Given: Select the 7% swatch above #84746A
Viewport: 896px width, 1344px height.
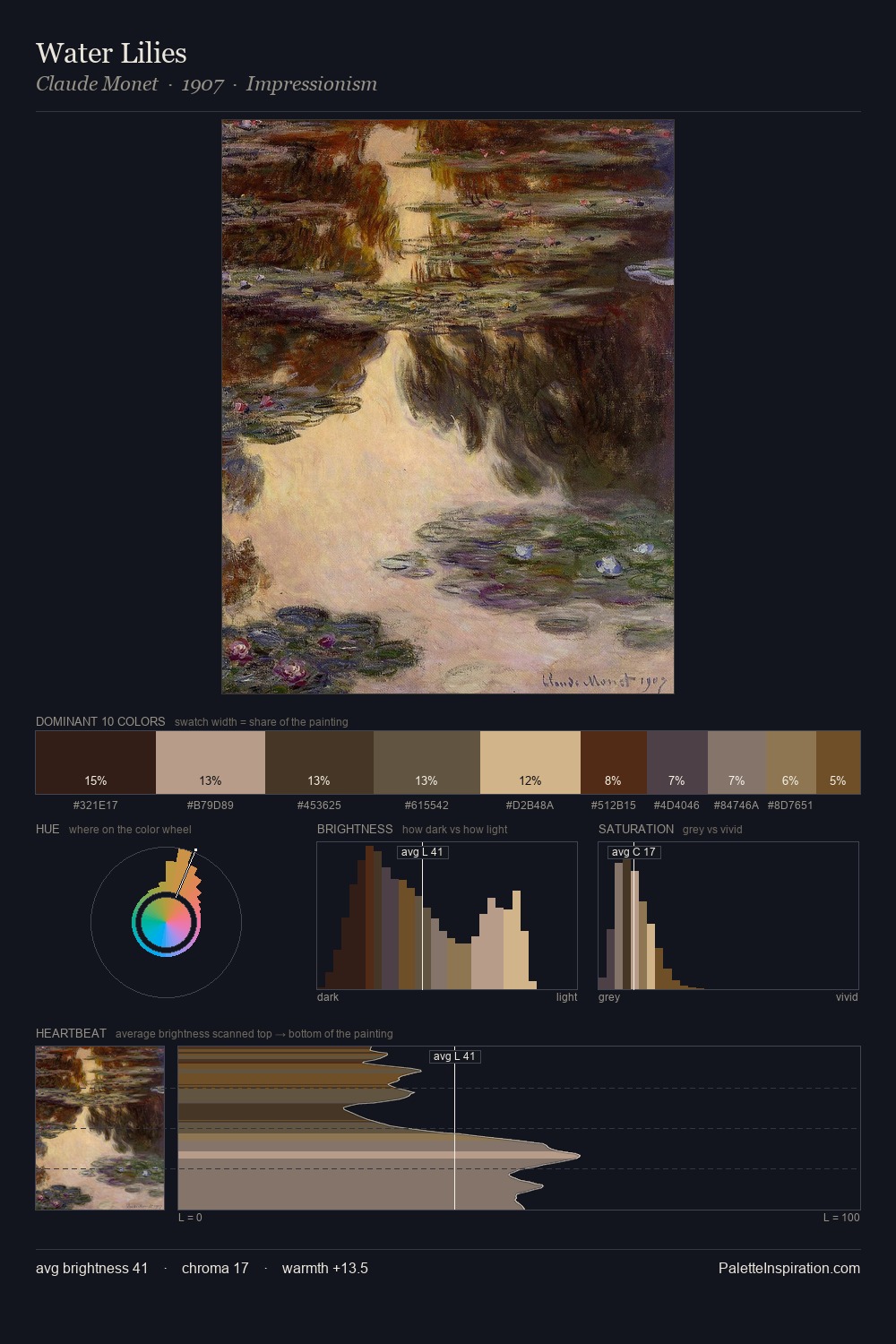Looking at the screenshot, I should 737,762.
